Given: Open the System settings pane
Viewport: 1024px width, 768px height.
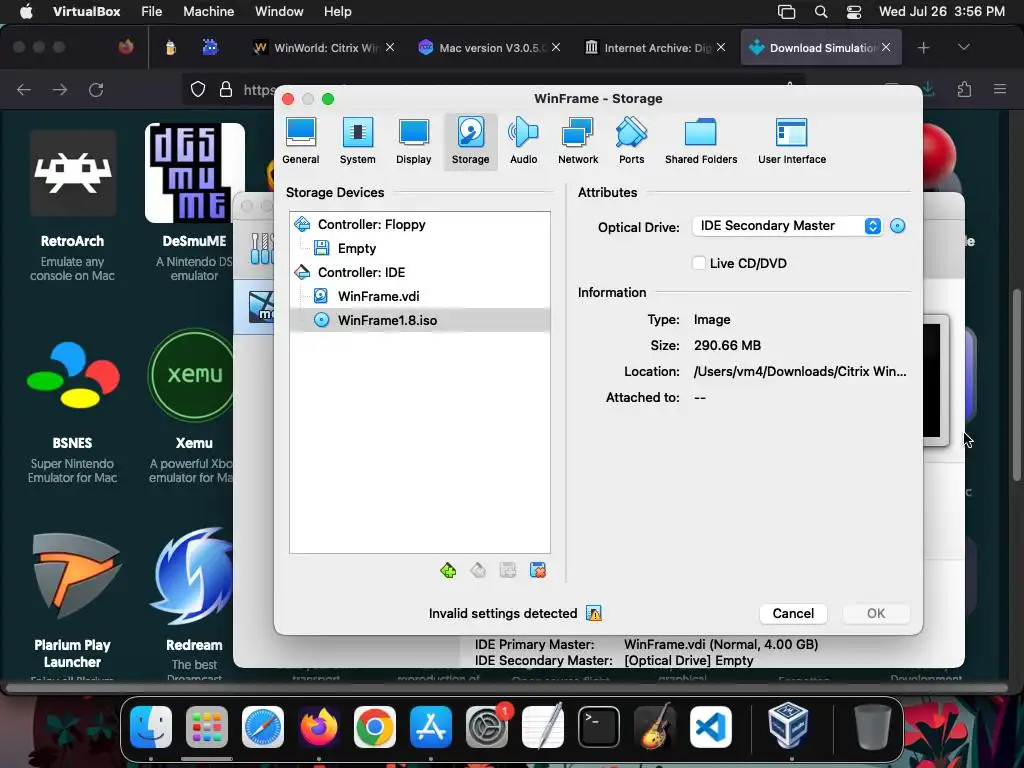Looking at the screenshot, I should (357, 141).
